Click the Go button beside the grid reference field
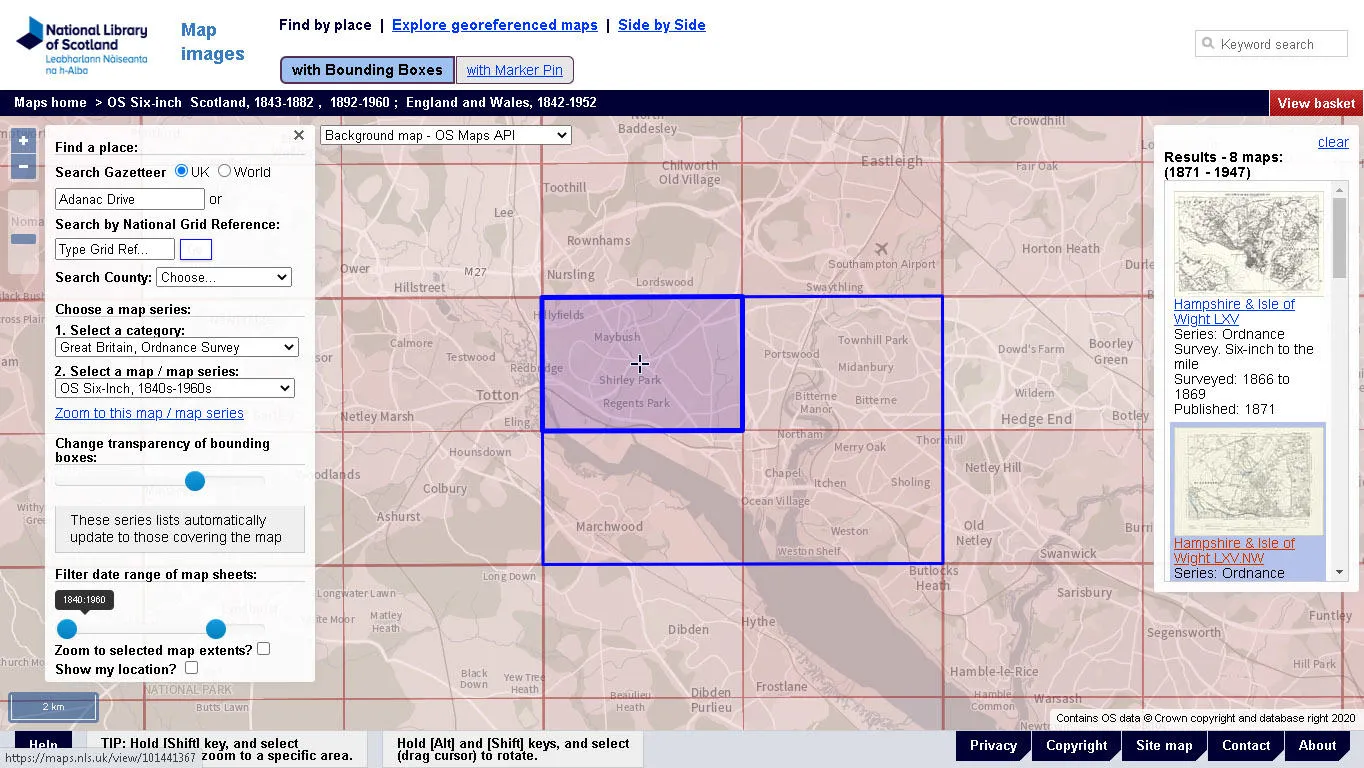 [196, 249]
